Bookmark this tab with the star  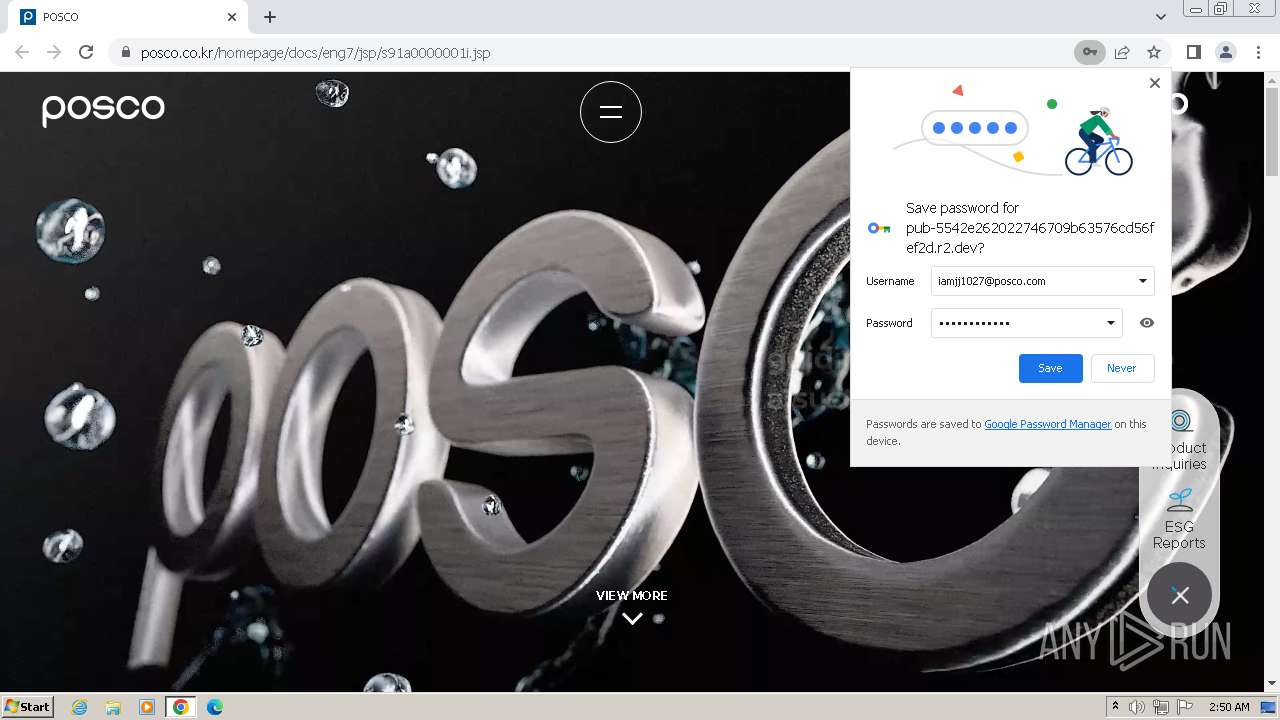[x=1154, y=52]
